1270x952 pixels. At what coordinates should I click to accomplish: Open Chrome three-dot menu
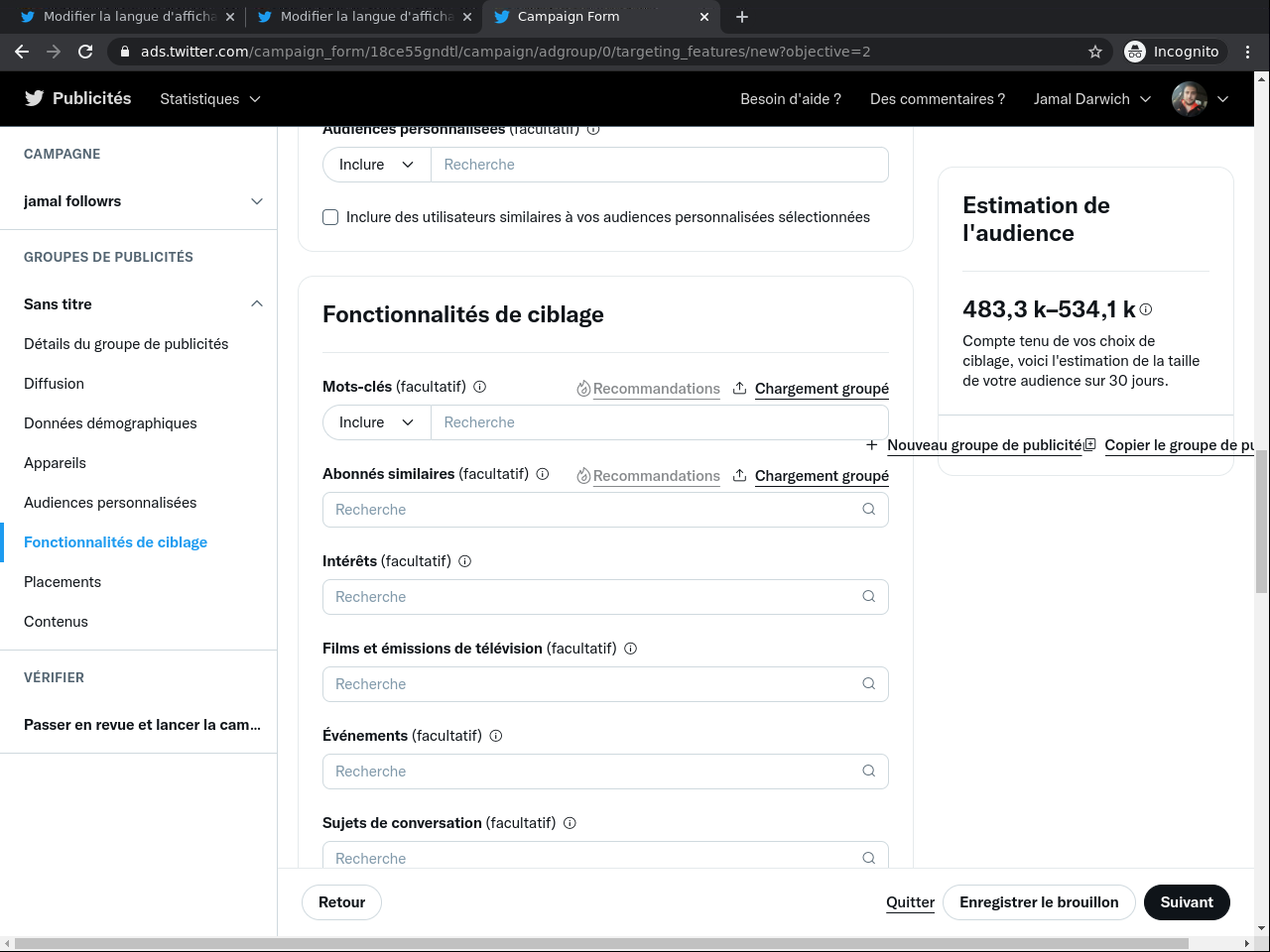(1247, 52)
